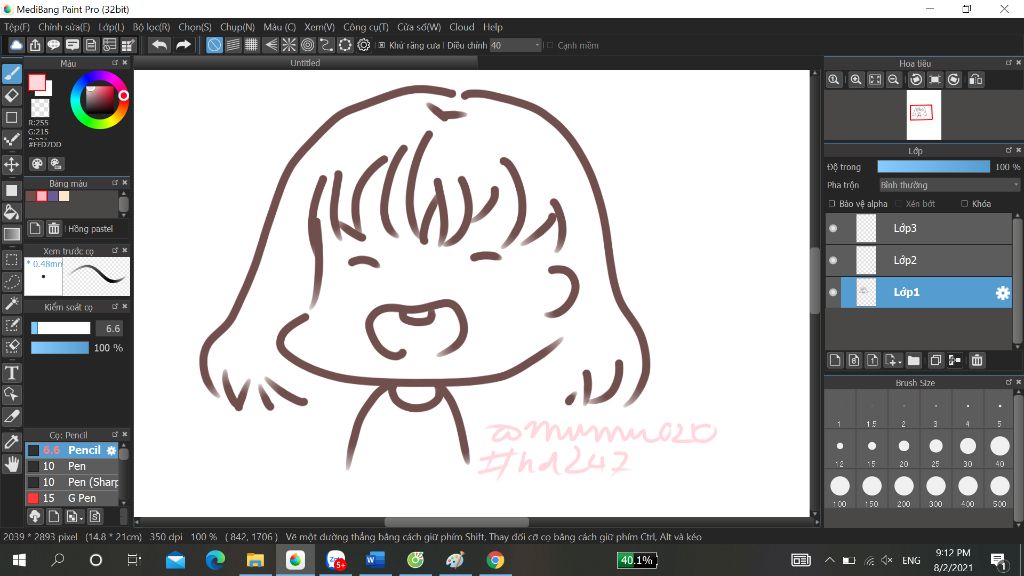Image resolution: width=1024 pixels, height=576 pixels.
Task: Enable radial snap guide
Action: click(289, 44)
